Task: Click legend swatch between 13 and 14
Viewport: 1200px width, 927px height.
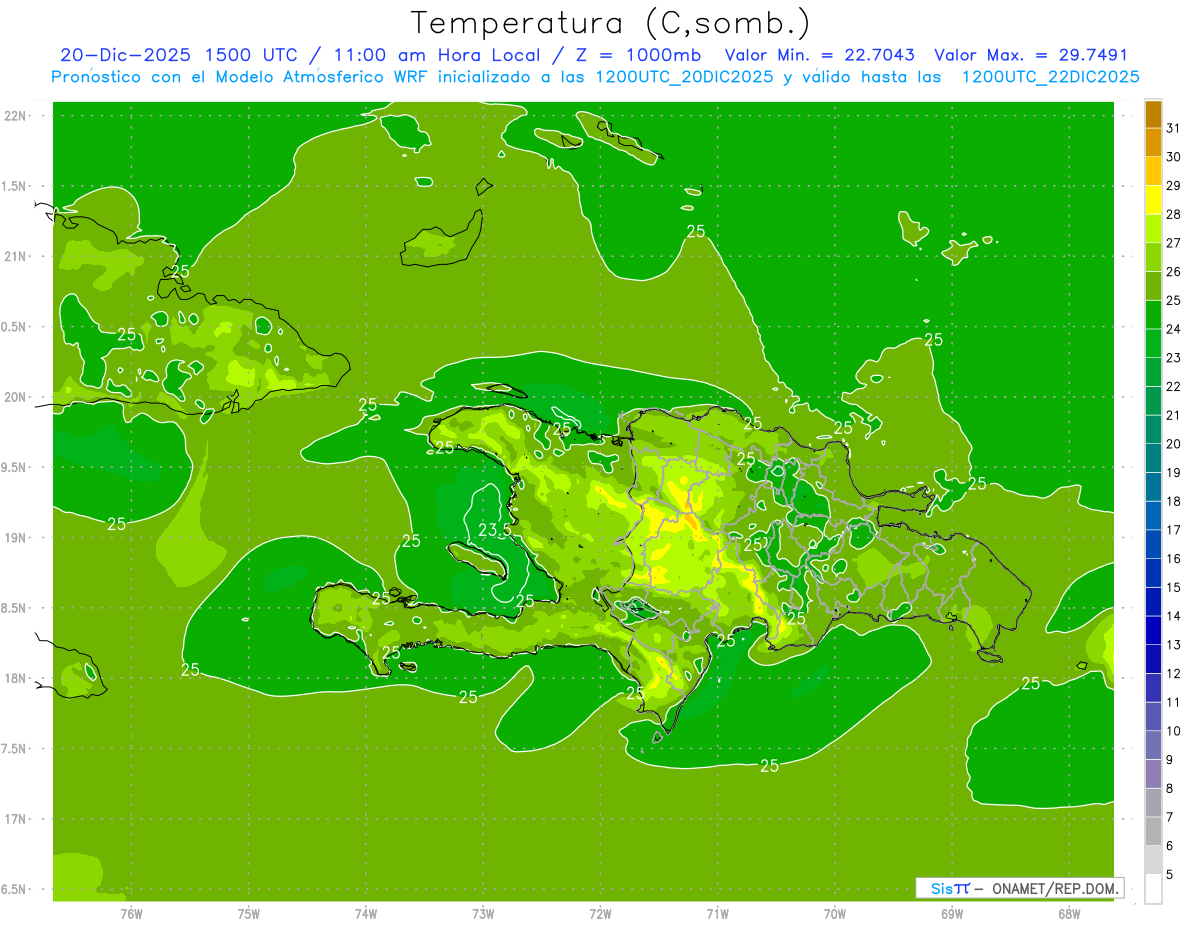Action: (1153, 631)
